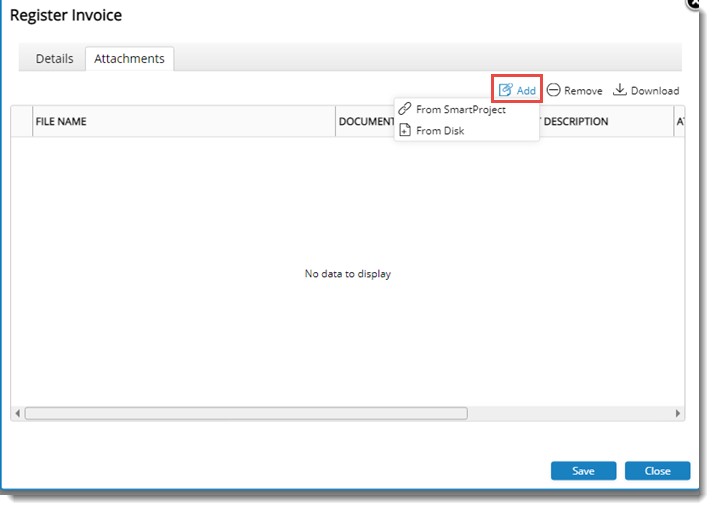714x510 pixels.
Task: Click the Download arrow icon
Action: click(x=620, y=90)
